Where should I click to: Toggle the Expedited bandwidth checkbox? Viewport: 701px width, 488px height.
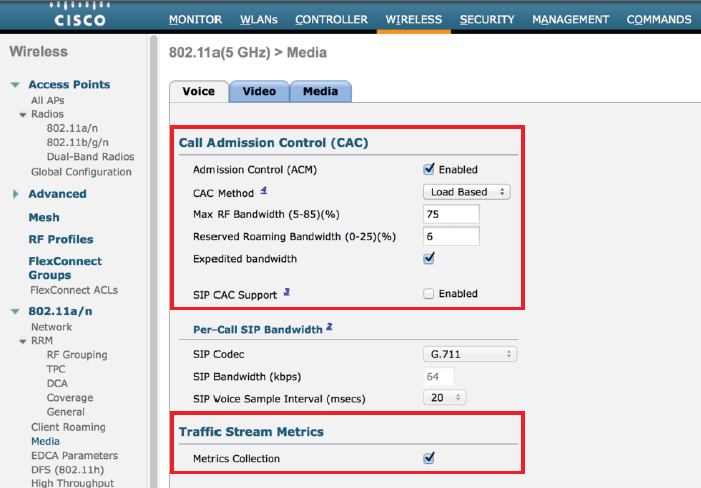(x=429, y=258)
